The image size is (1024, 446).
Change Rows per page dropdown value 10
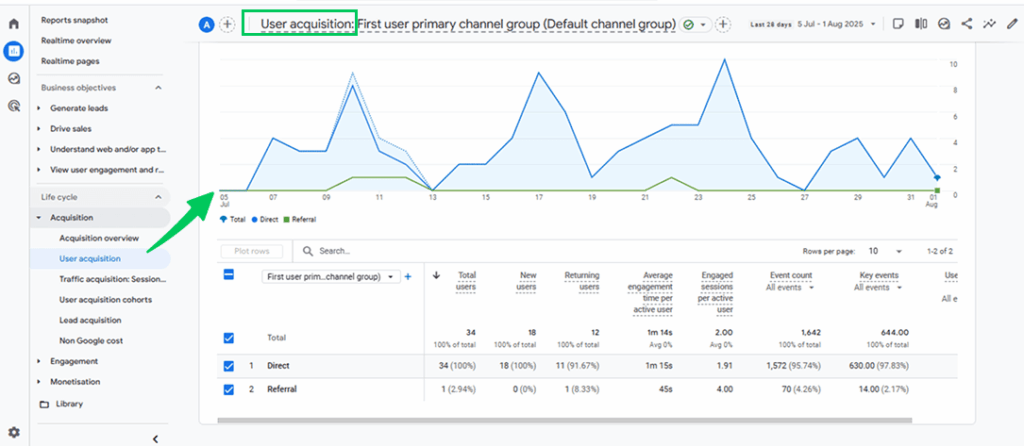pos(885,251)
